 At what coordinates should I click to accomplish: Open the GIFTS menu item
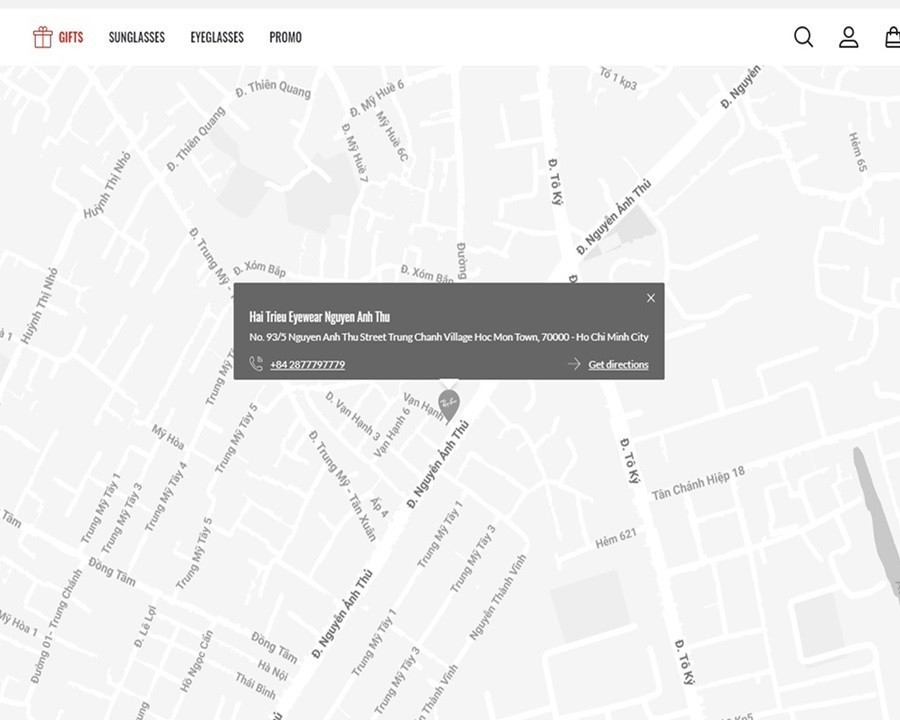click(71, 37)
